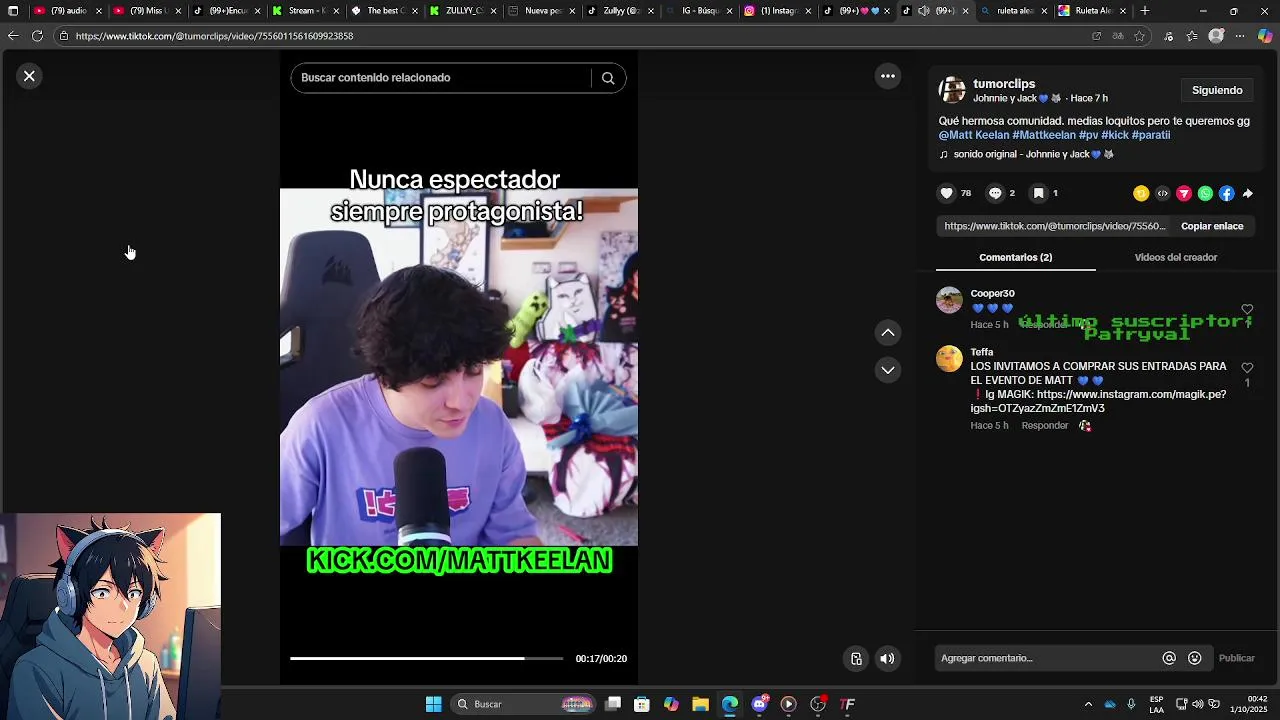The height and width of the screenshot is (720, 1280).
Task: Toggle the auto-scroll icon next to volume
Action: pos(856,658)
